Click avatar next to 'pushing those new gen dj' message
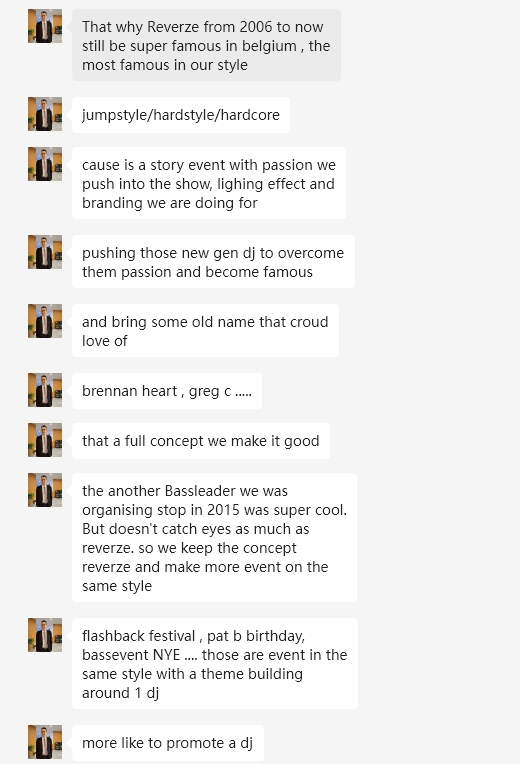The height and width of the screenshot is (764, 520). tap(45, 252)
